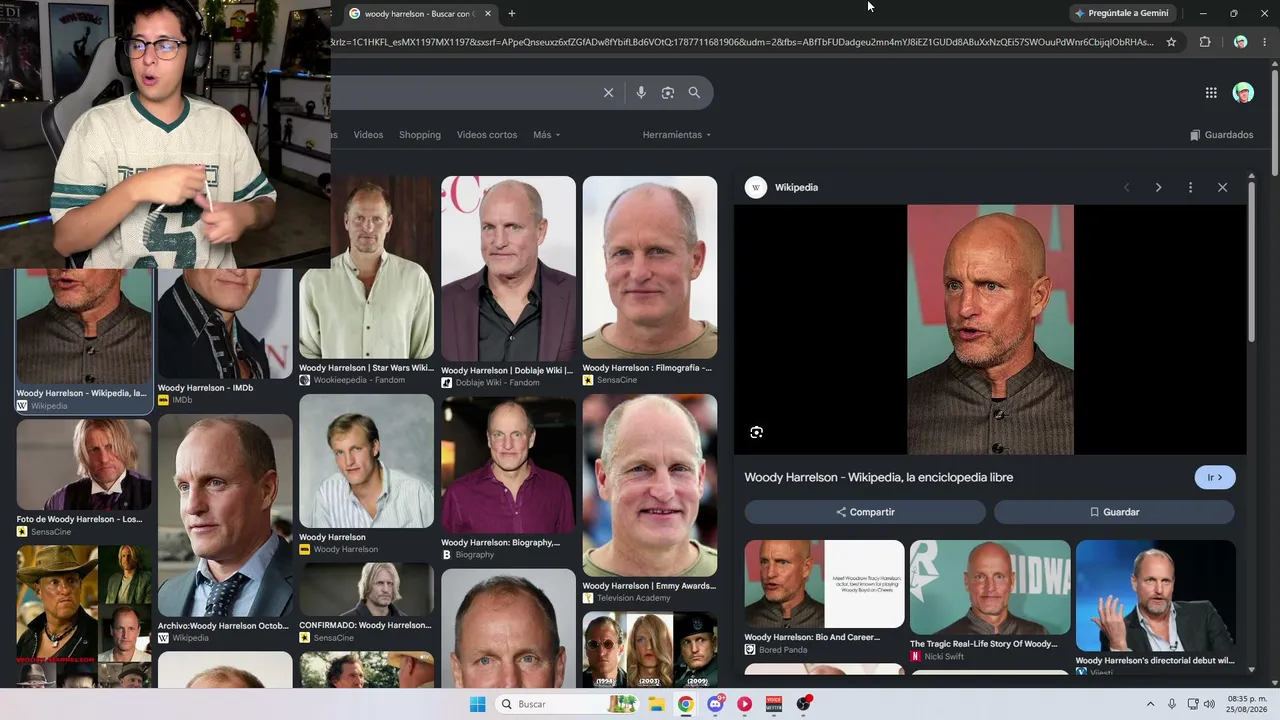Open the clock and date flyout

point(1247,704)
